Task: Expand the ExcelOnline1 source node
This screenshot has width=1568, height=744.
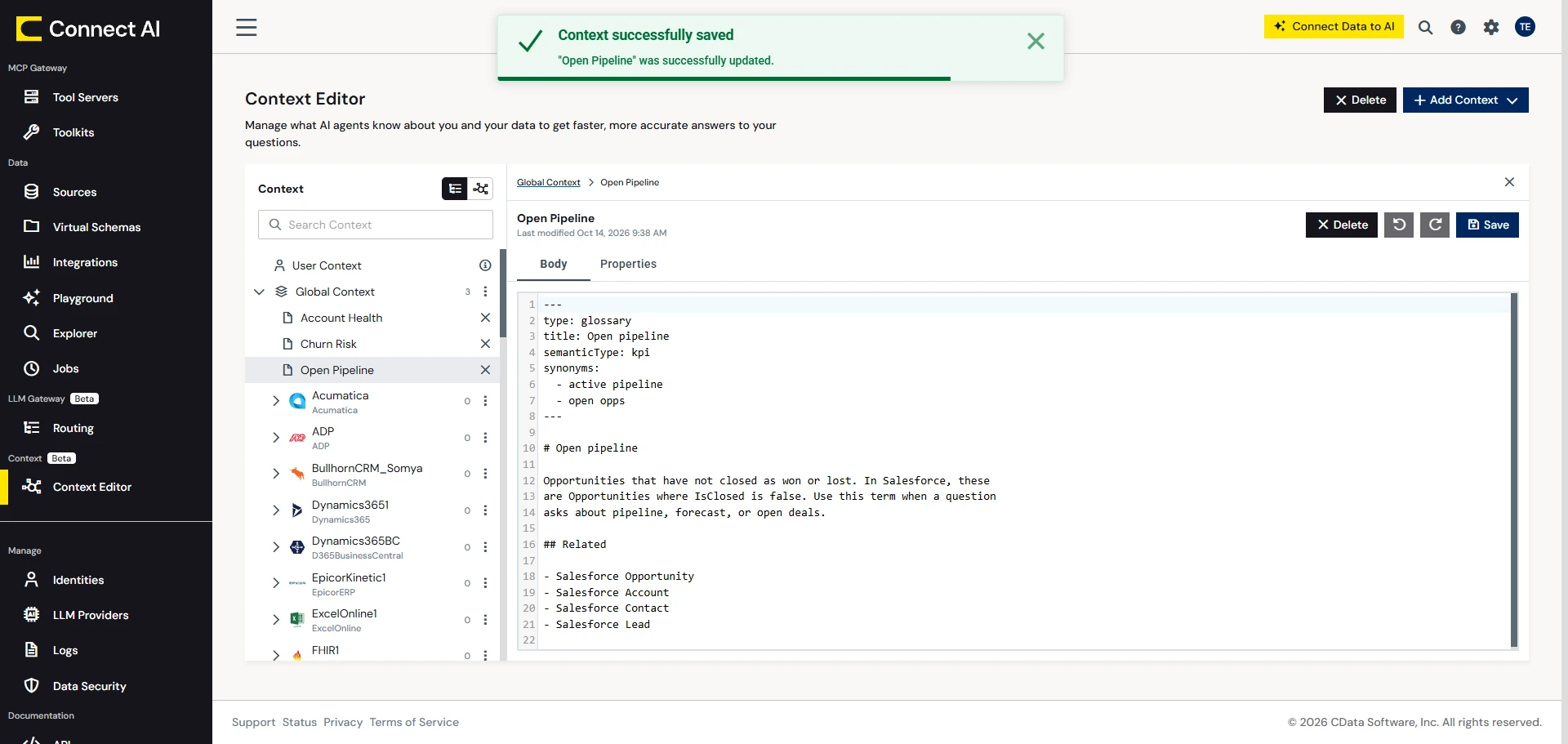Action: click(x=276, y=620)
